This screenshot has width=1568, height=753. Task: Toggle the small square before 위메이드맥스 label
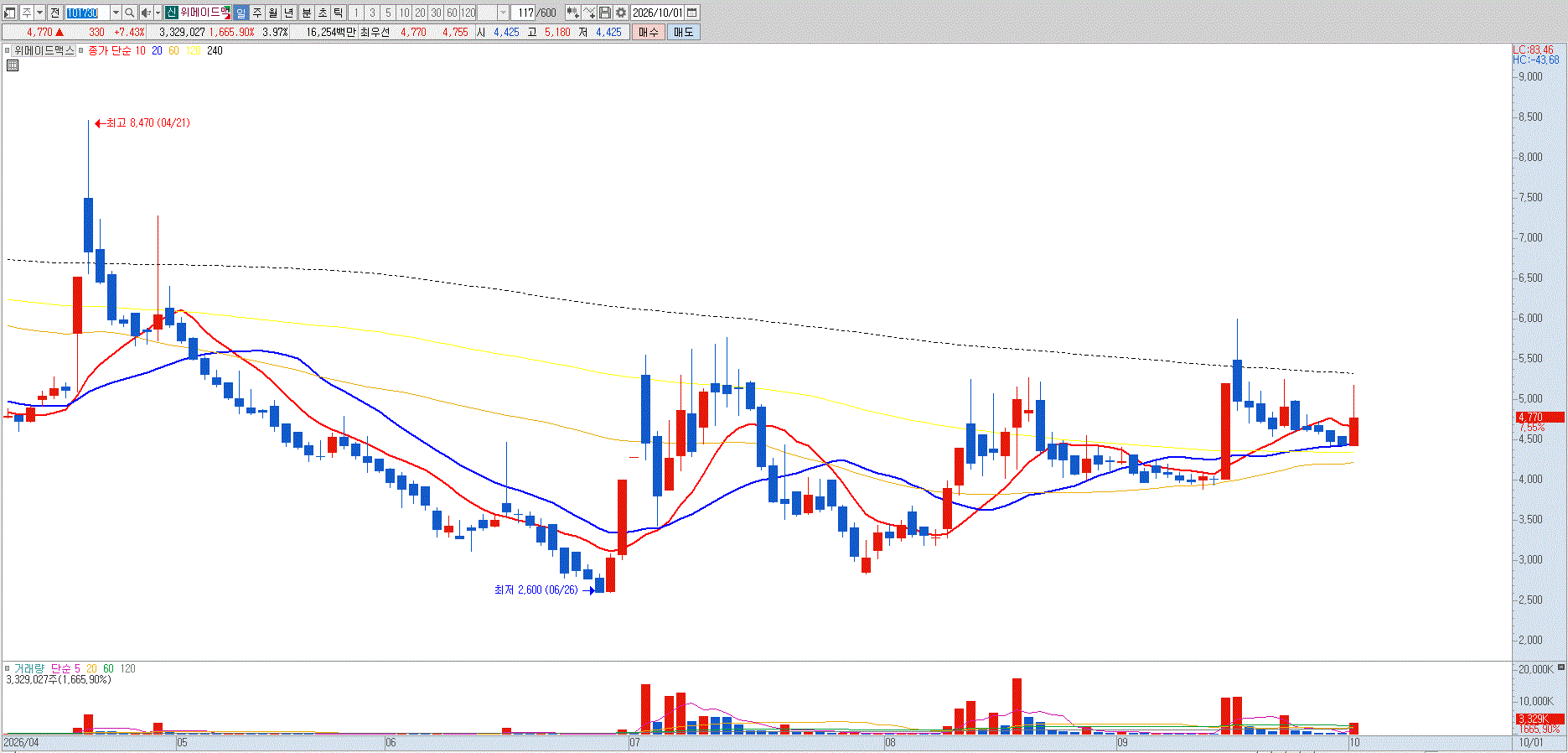tap(8, 51)
